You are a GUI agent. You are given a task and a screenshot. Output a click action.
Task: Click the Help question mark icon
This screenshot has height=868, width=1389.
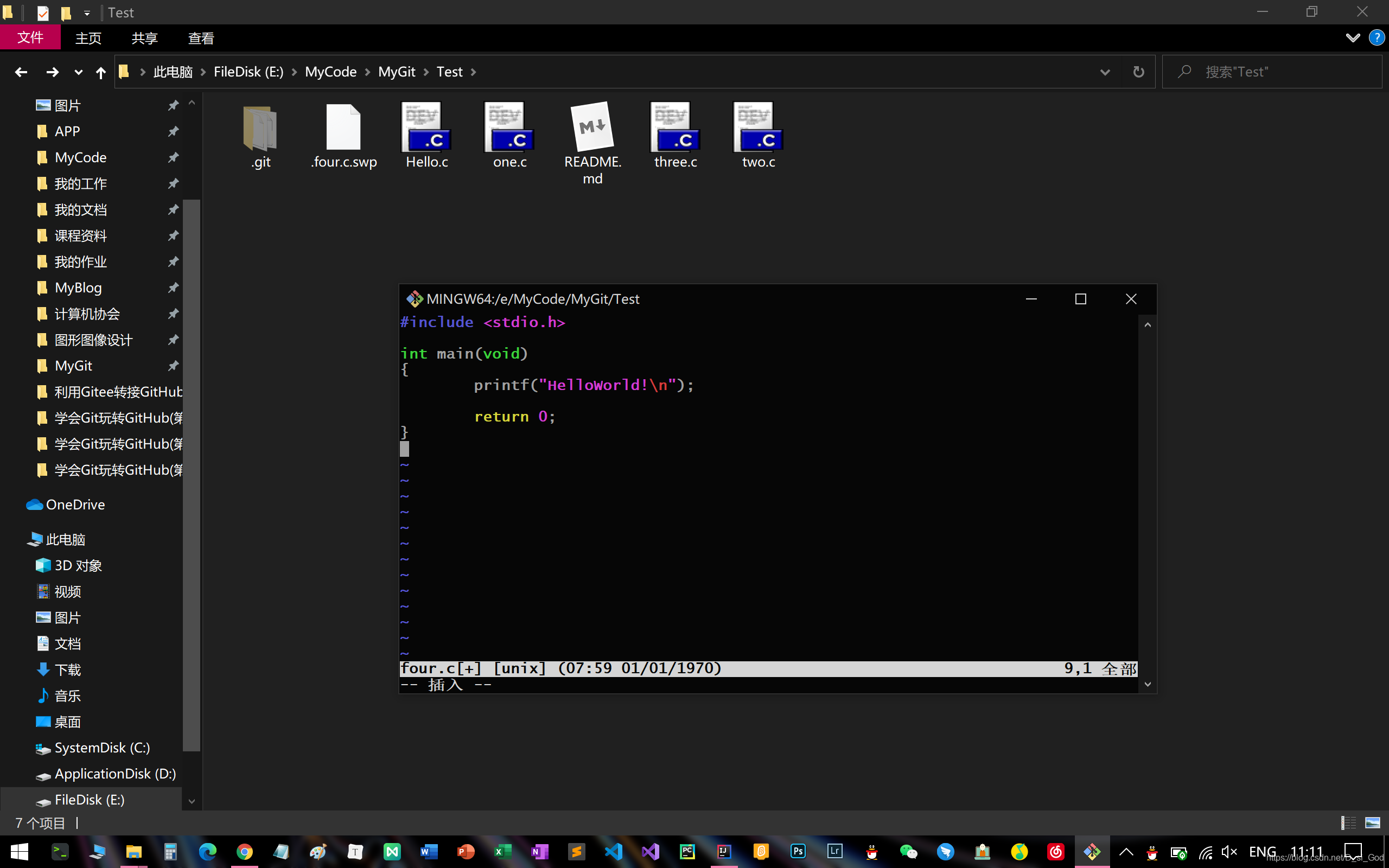(1377, 38)
